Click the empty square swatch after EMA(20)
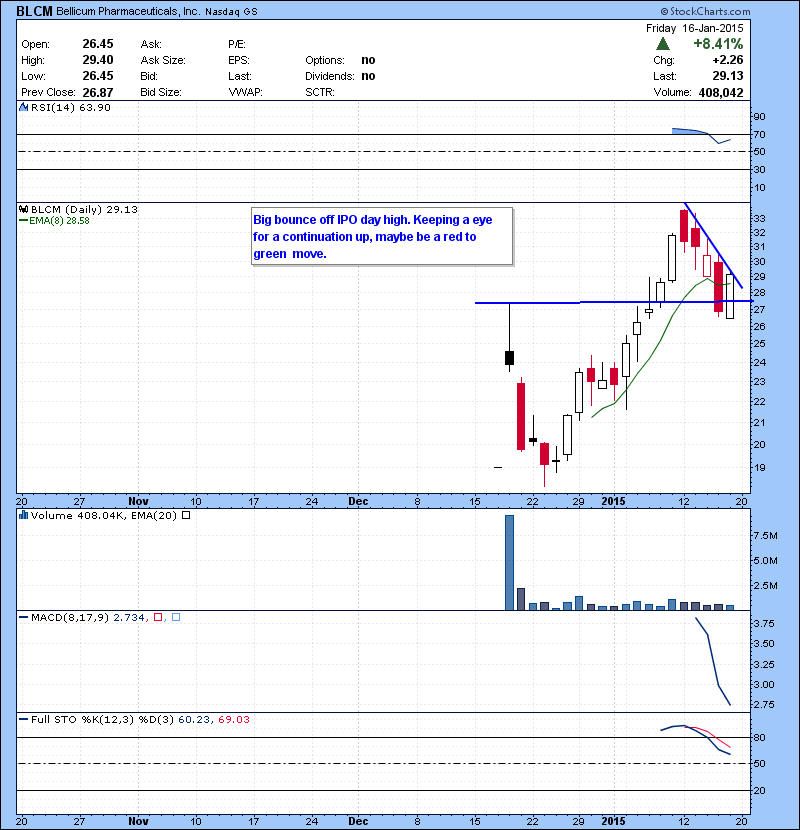The width and height of the screenshot is (800, 830). pos(186,515)
